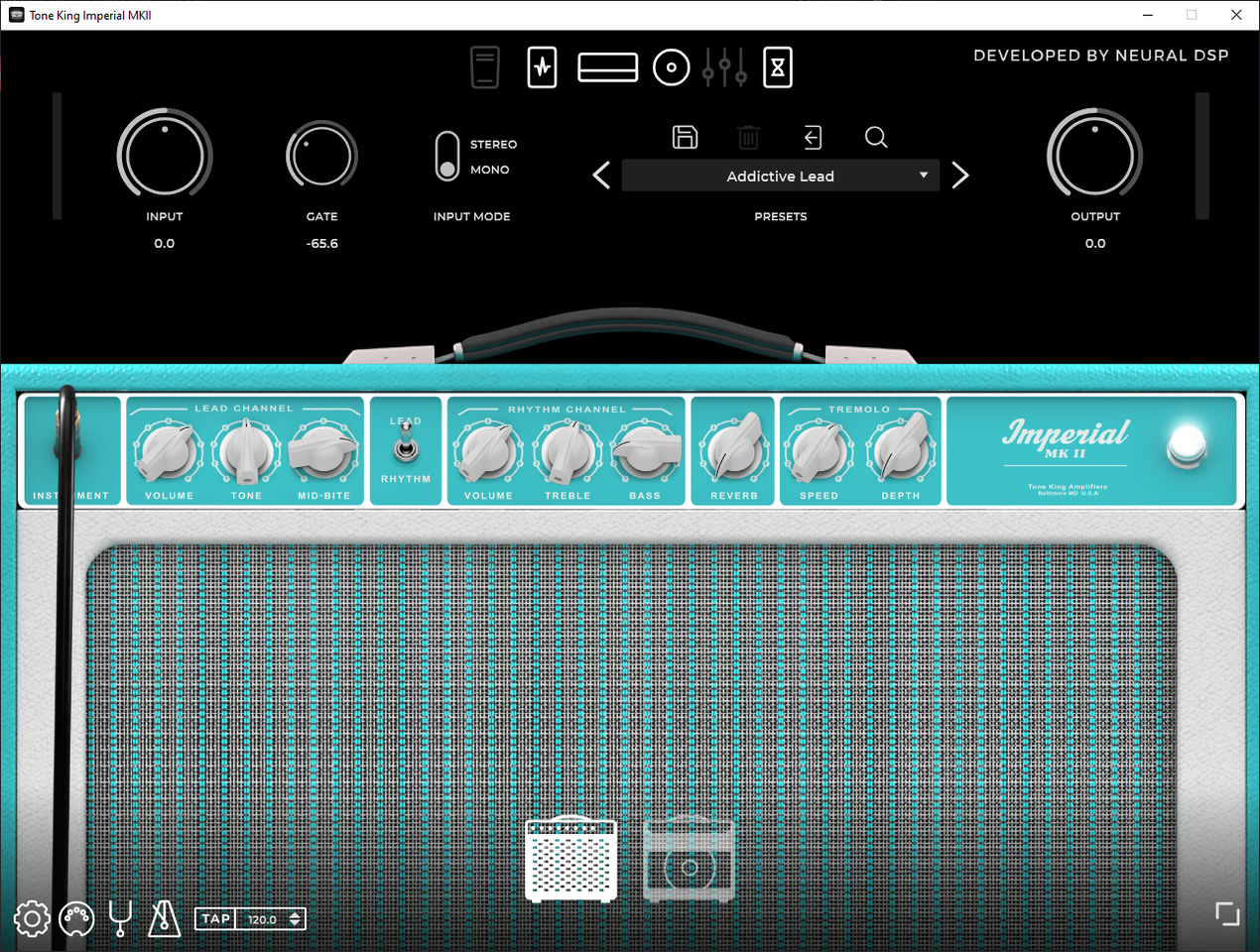Click the Mid-Bite knob
Viewport: 1260px width, 952px height.
(x=323, y=451)
